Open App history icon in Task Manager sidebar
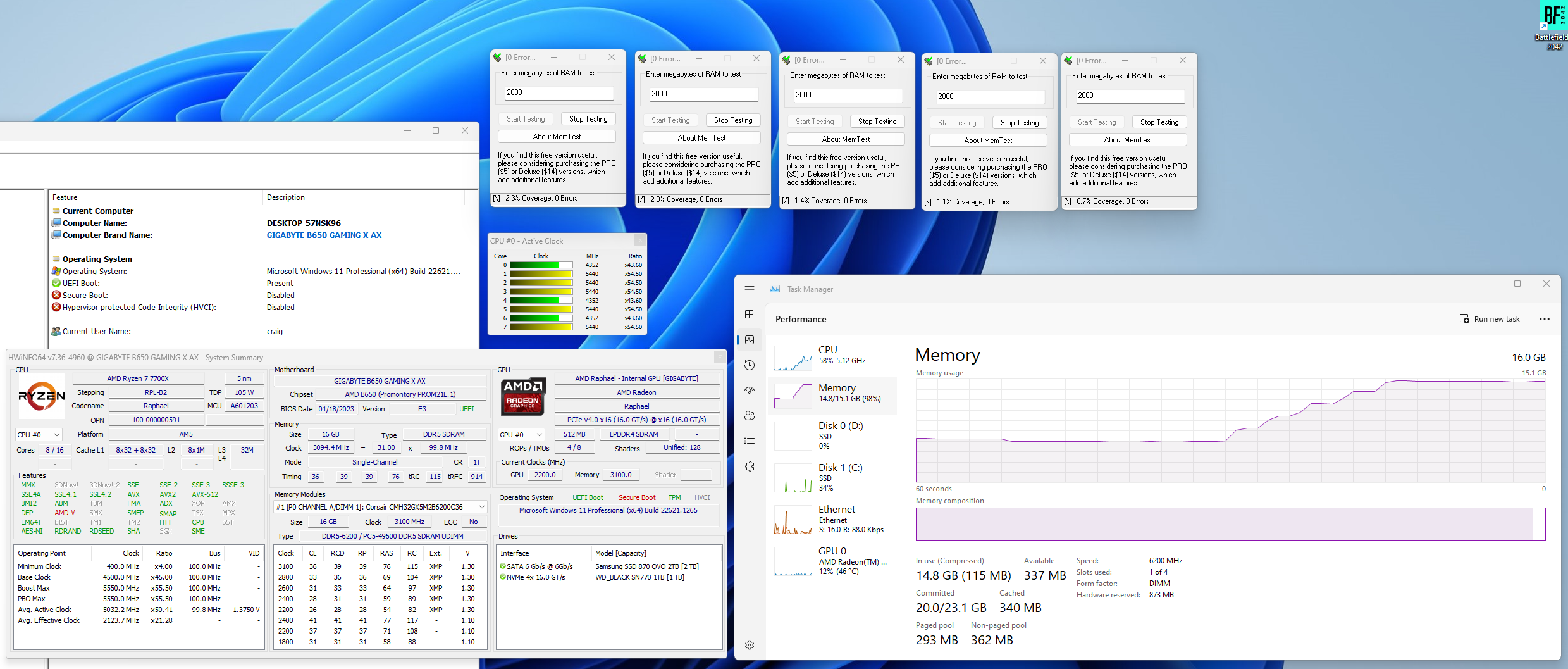The height and width of the screenshot is (669, 1568). [750, 365]
